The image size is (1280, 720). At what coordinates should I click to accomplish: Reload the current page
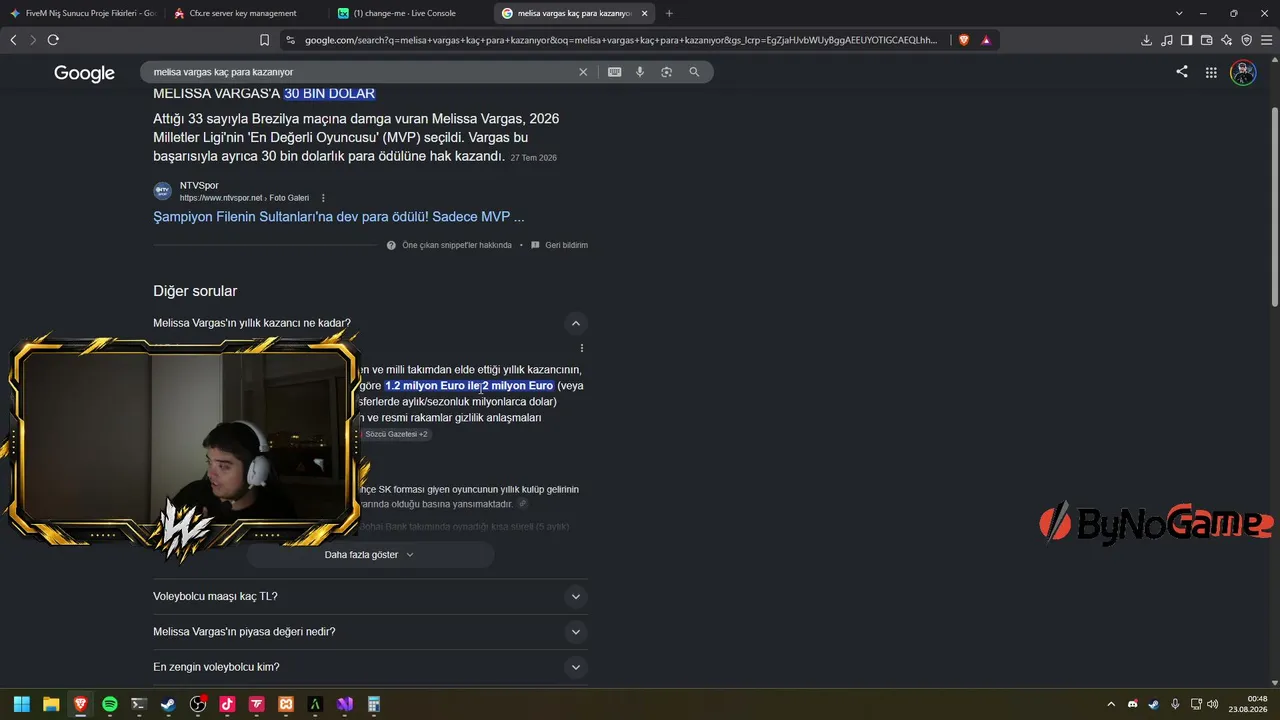coord(53,40)
